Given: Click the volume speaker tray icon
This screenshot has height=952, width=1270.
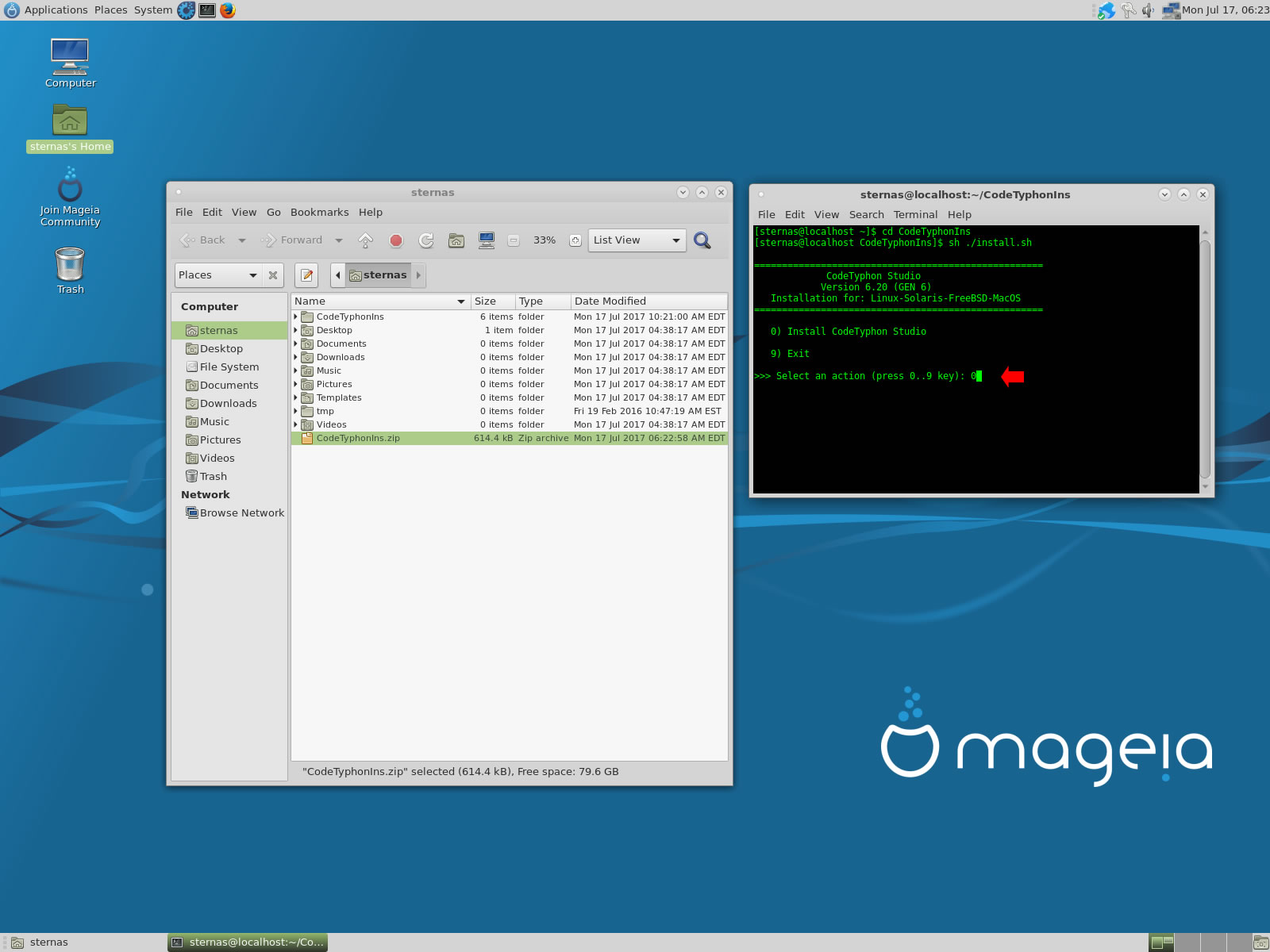Looking at the screenshot, I should pyautogui.click(x=1149, y=10).
